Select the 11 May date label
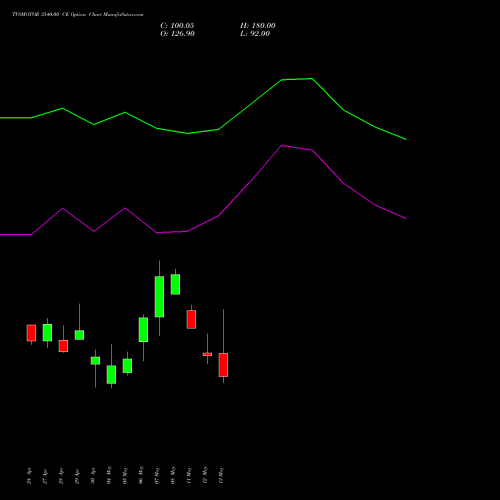Screen dimensions: 500x500 pos(189,475)
